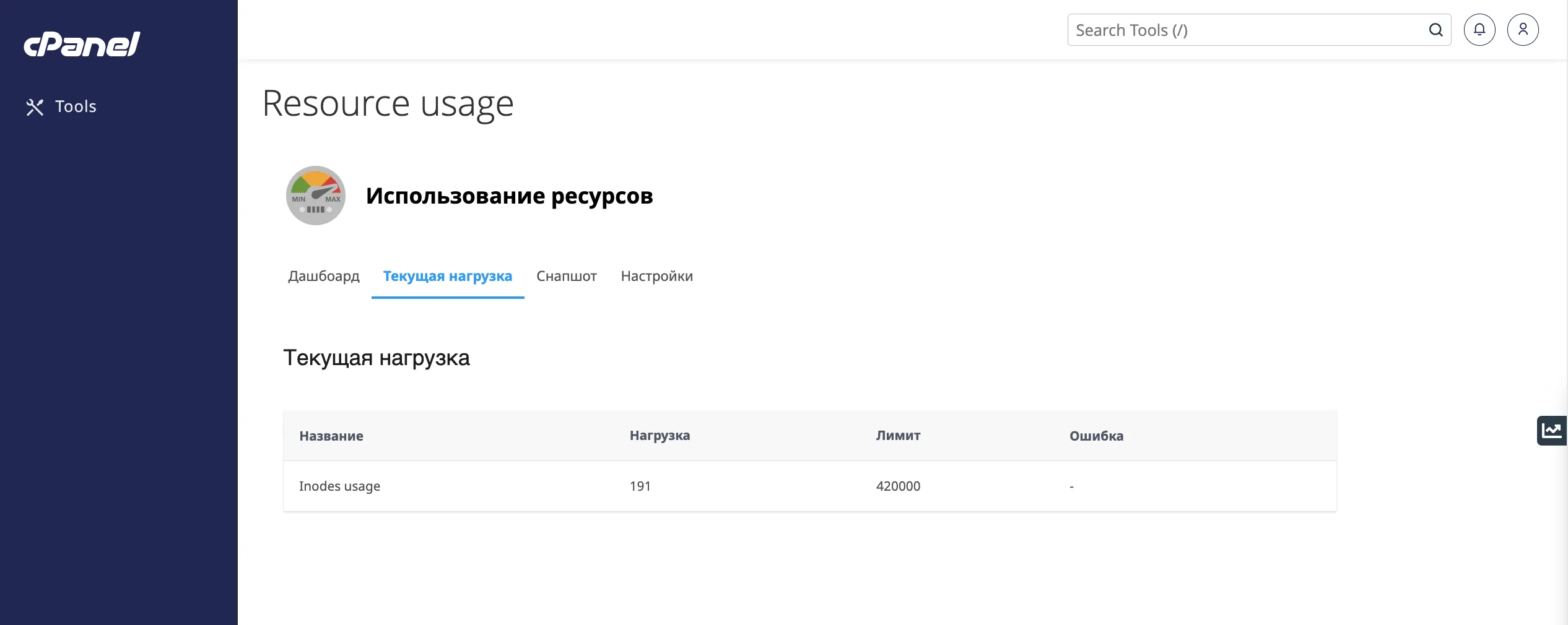Click the search magnifier icon
1568x625 pixels.
click(x=1435, y=30)
